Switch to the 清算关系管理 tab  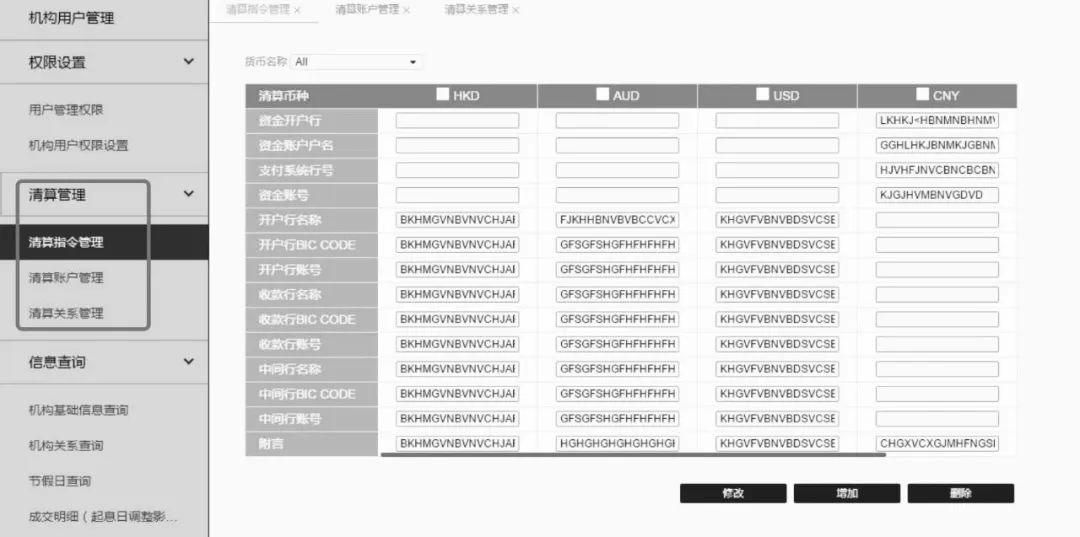pyautogui.click(x=476, y=10)
